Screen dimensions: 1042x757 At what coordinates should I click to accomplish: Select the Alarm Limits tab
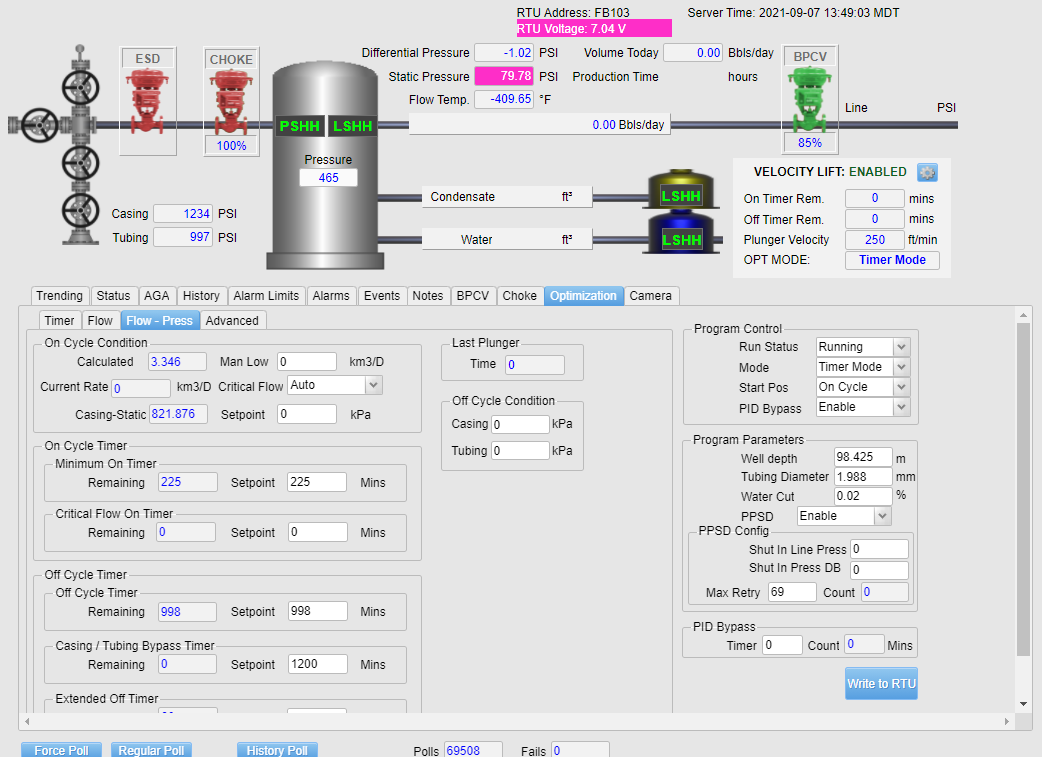(266, 296)
